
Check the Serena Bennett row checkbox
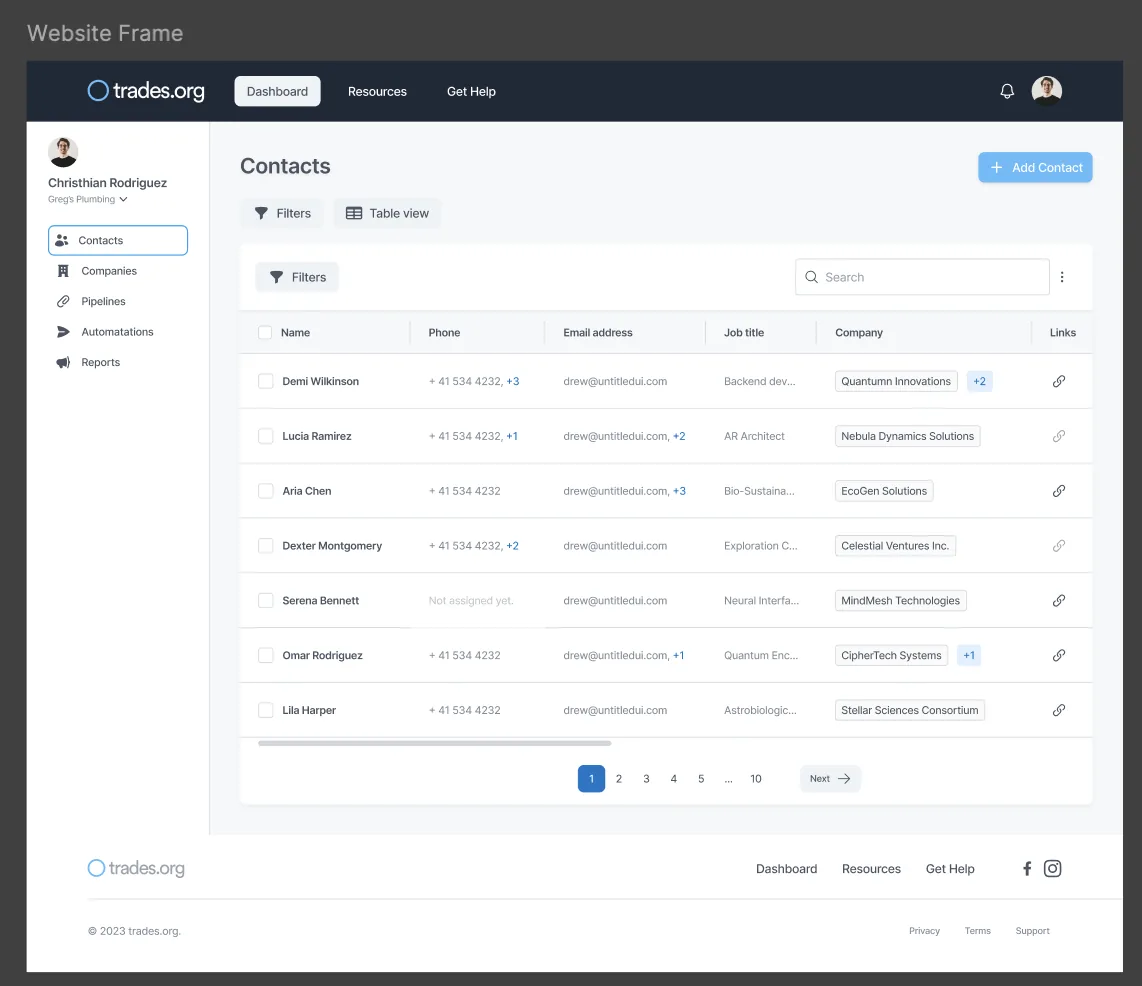(265, 600)
